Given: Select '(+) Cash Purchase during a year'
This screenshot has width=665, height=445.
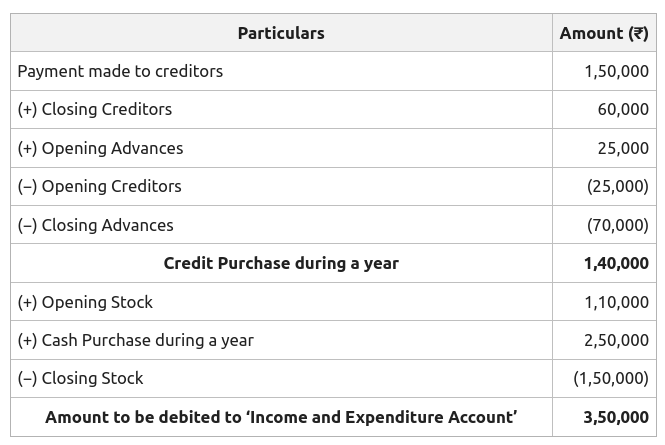Looking at the screenshot, I should point(136,340).
